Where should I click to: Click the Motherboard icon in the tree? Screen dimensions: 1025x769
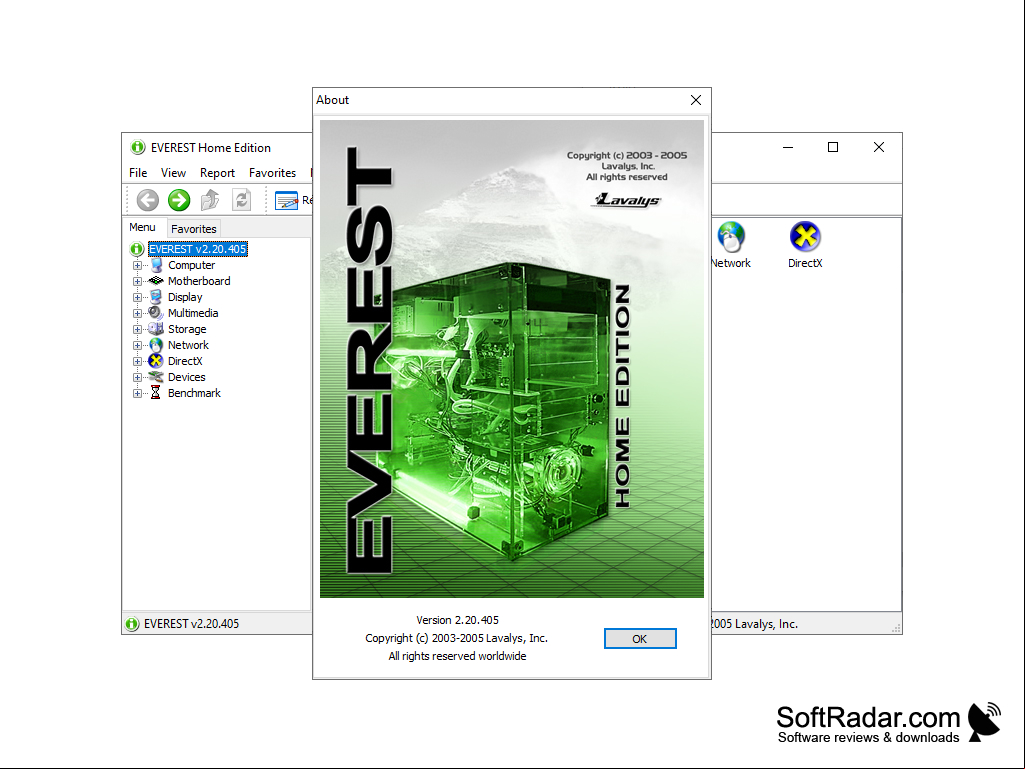click(156, 281)
